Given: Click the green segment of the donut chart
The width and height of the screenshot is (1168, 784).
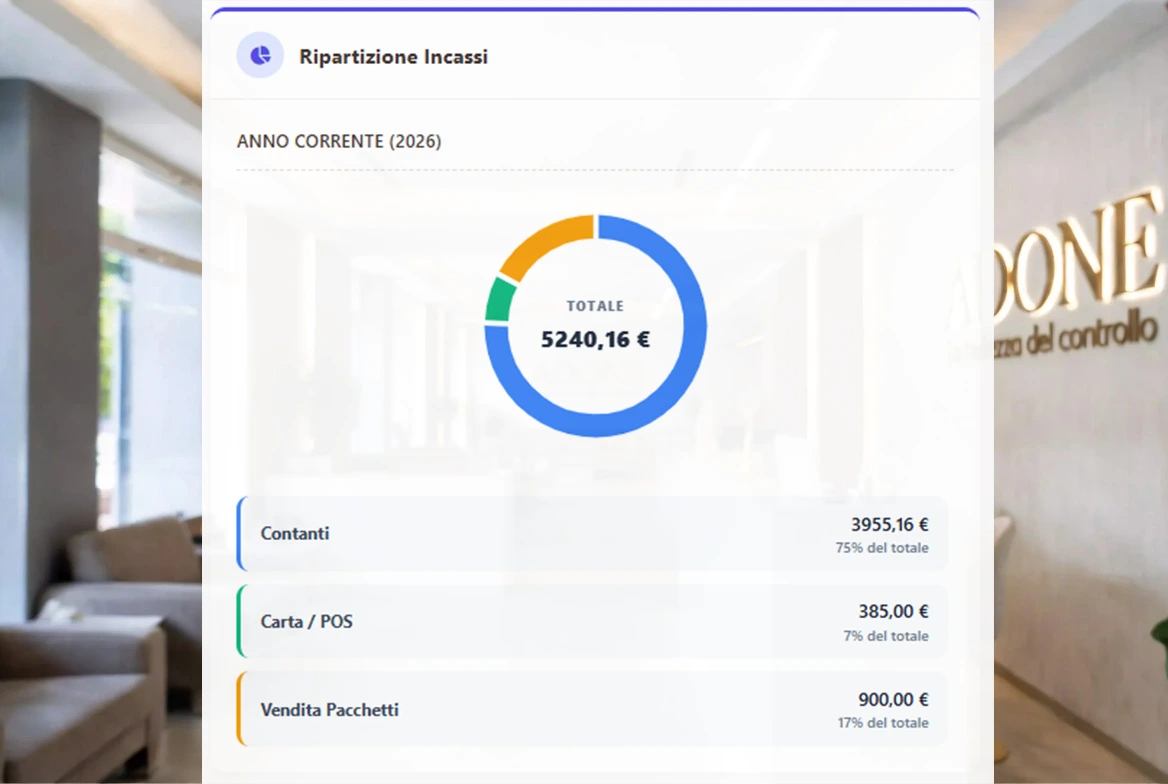Looking at the screenshot, I should point(500,300).
